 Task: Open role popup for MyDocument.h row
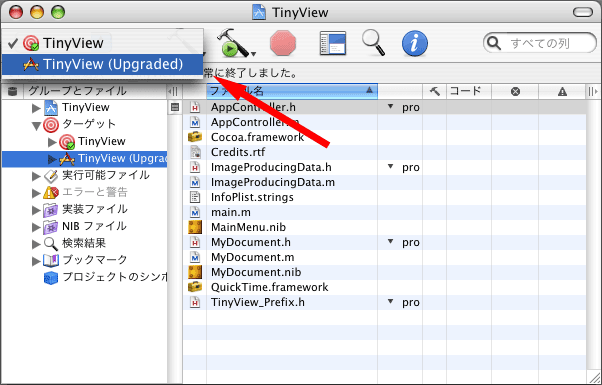point(390,241)
